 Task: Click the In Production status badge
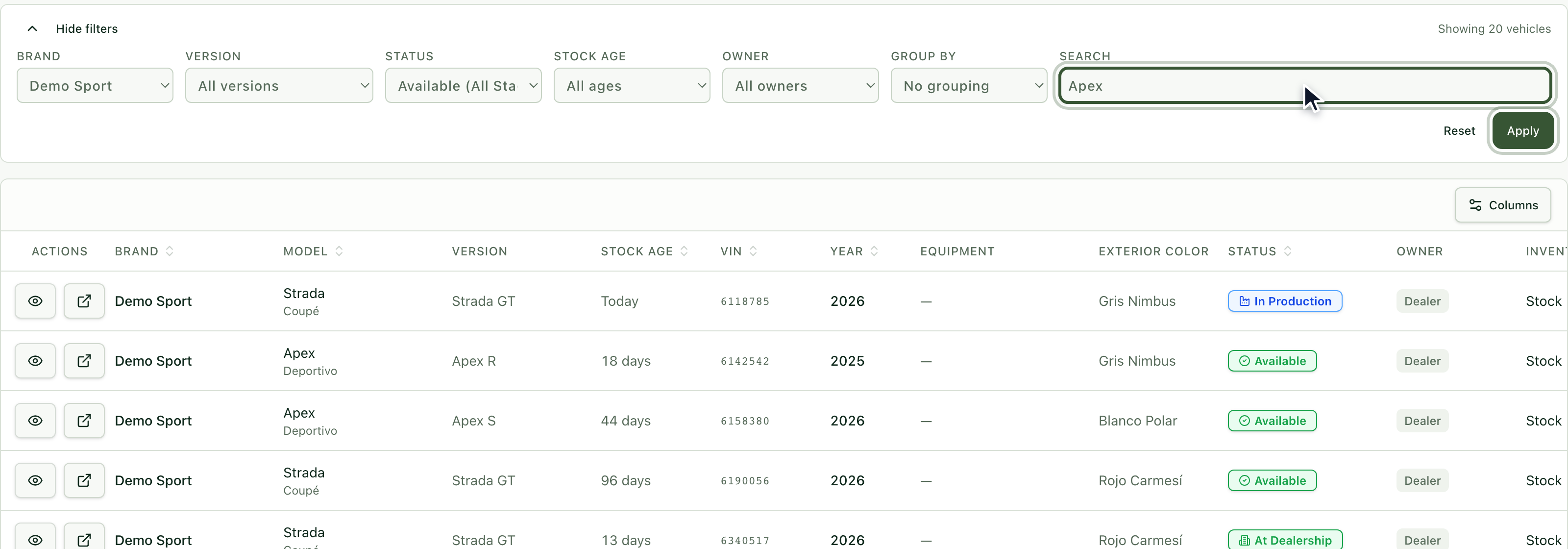point(1285,300)
